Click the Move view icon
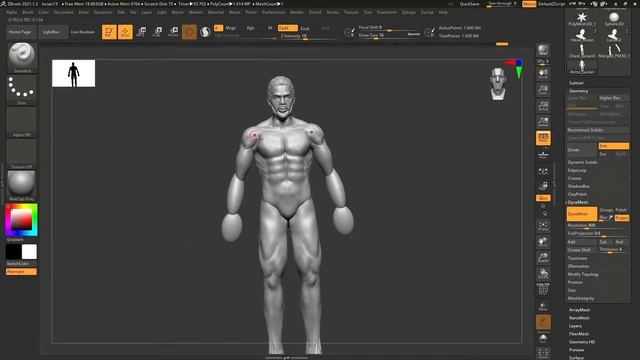 click(x=543, y=242)
